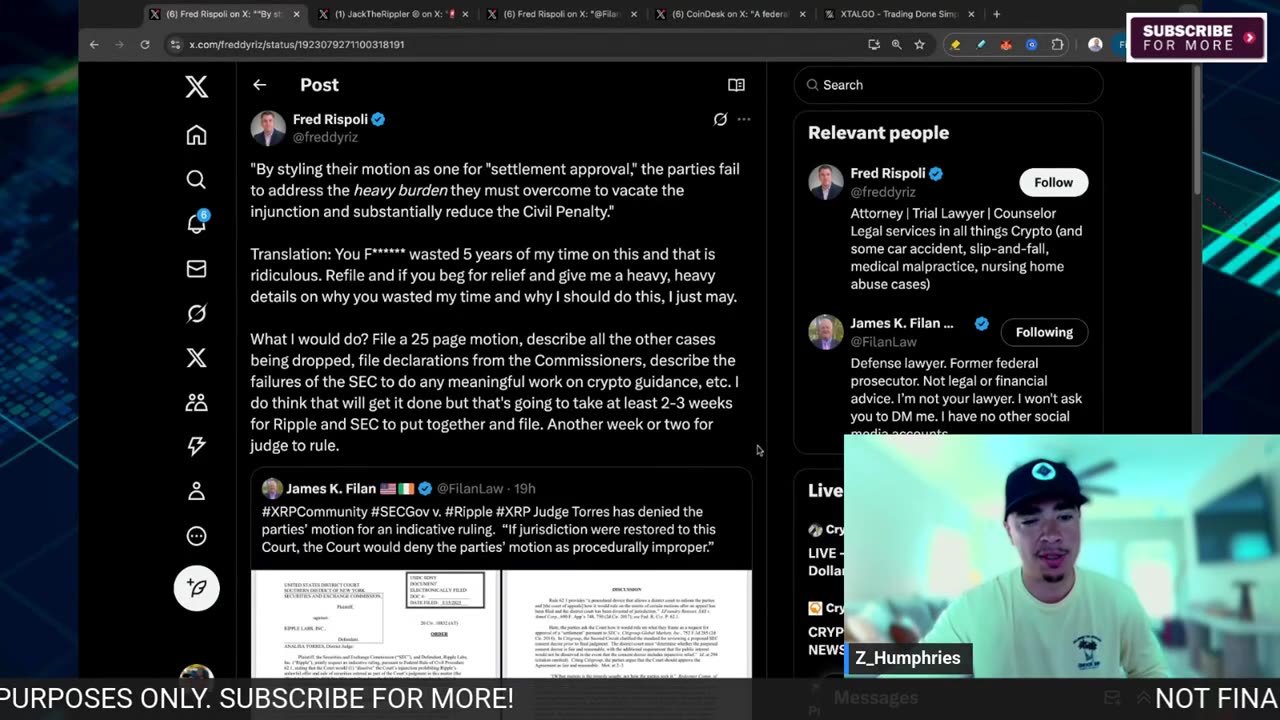The image size is (1280, 720).
Task: Click Grok explain icon on Fred's post
Action: coord(720,119)
